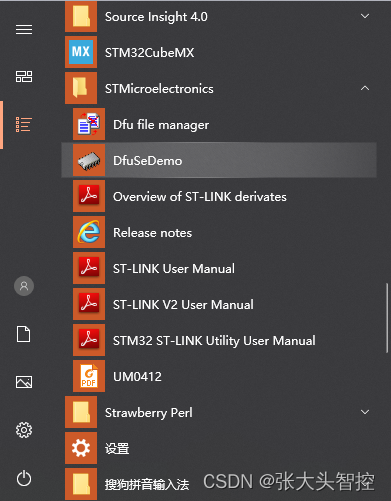Select the Source Insight 4.0 label
The image size is (391, 501).
coord(156,17)
